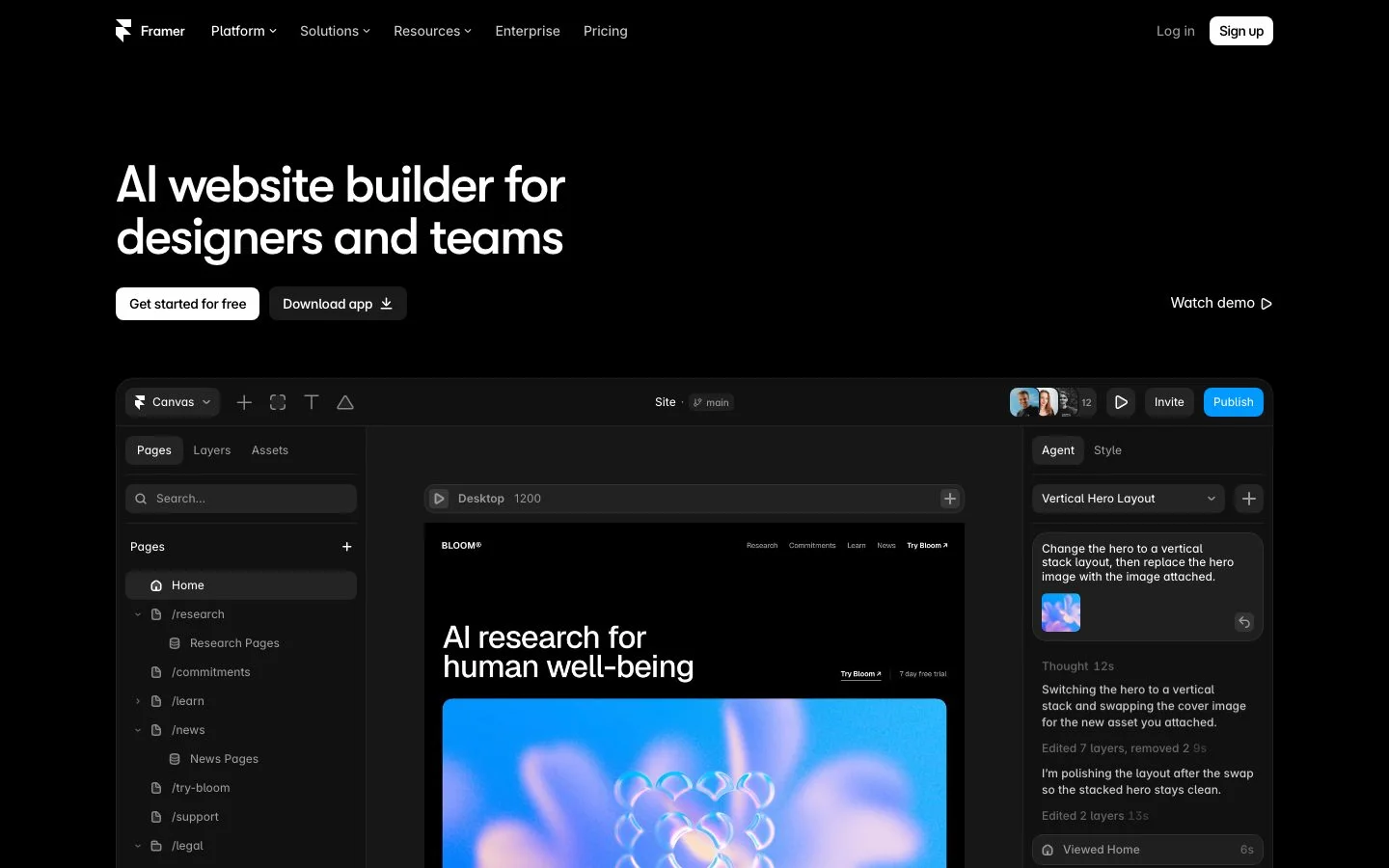Click the collaborator avatars group
This screenshot has height=868, width=1389.
(x=1052, y=402)
